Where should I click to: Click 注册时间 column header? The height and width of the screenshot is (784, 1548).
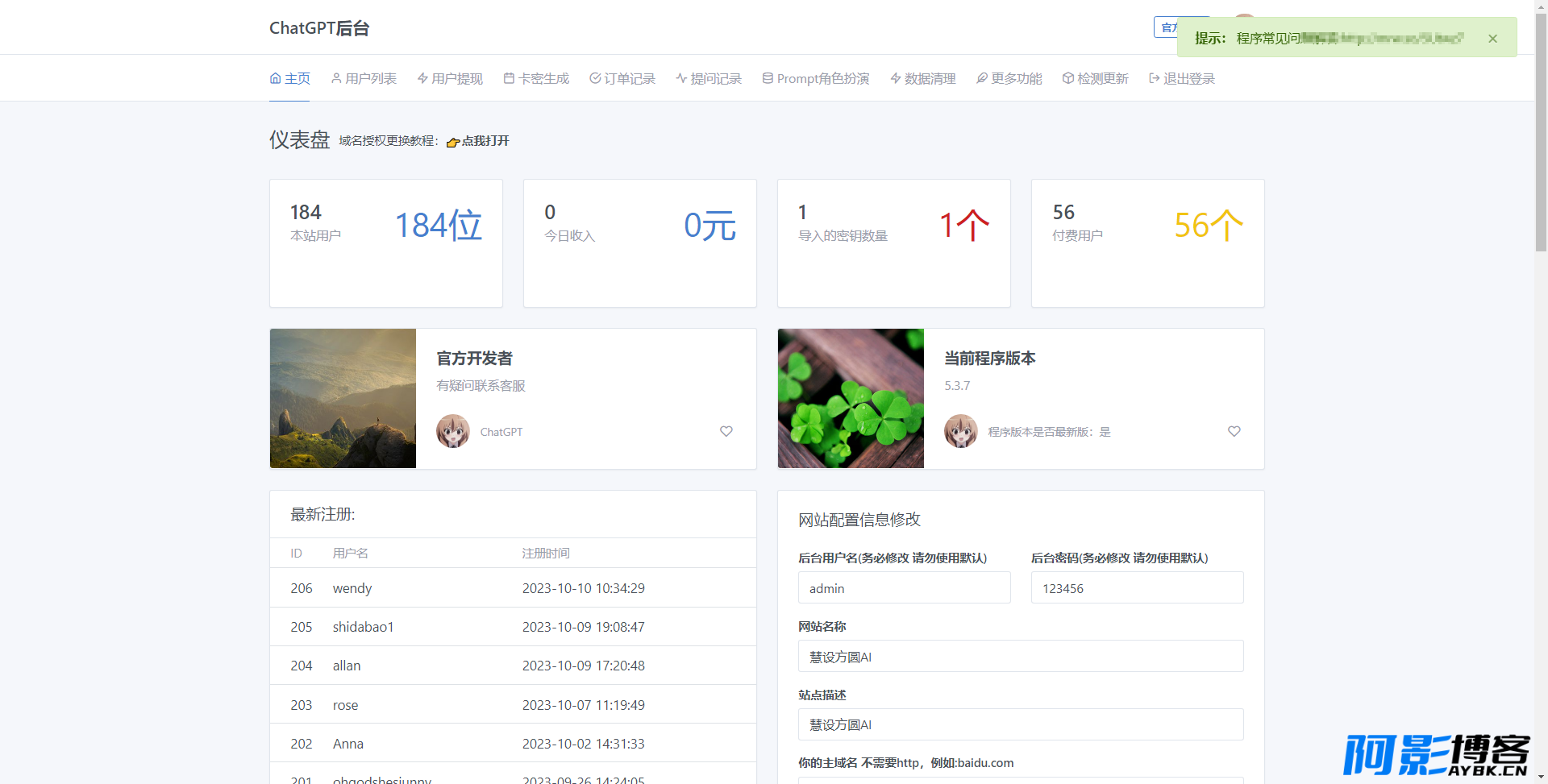click(x=546, y=554)
